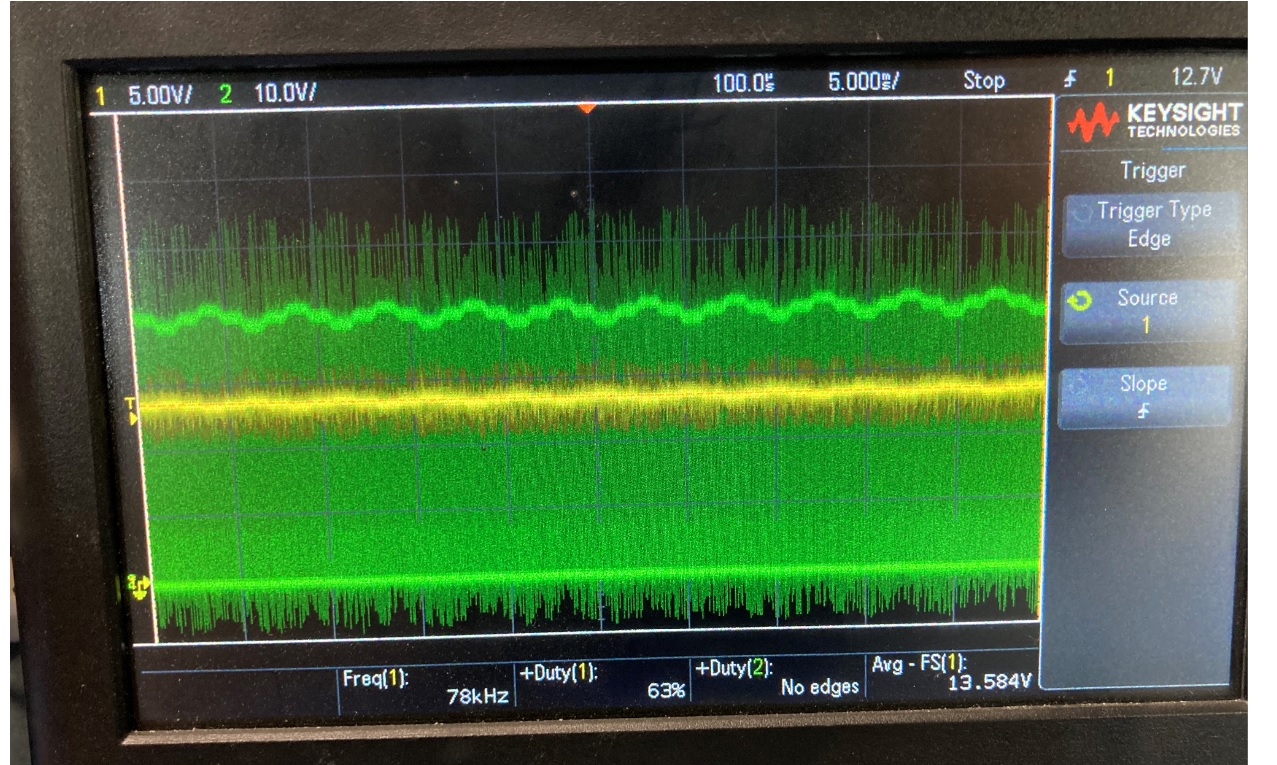1277x765 pixels.
Task: Open the trigger Source 1 softkey
Action: coord(1146,311)
